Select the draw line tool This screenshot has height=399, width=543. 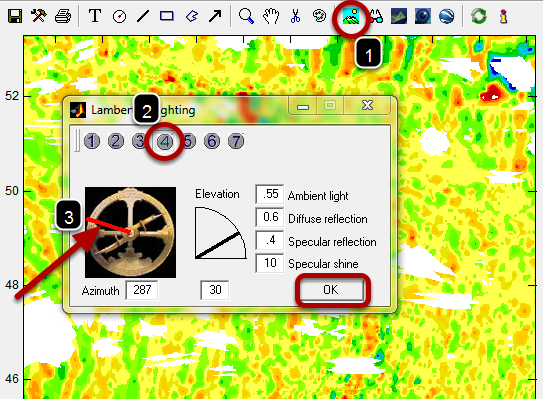tap(143, 16)
